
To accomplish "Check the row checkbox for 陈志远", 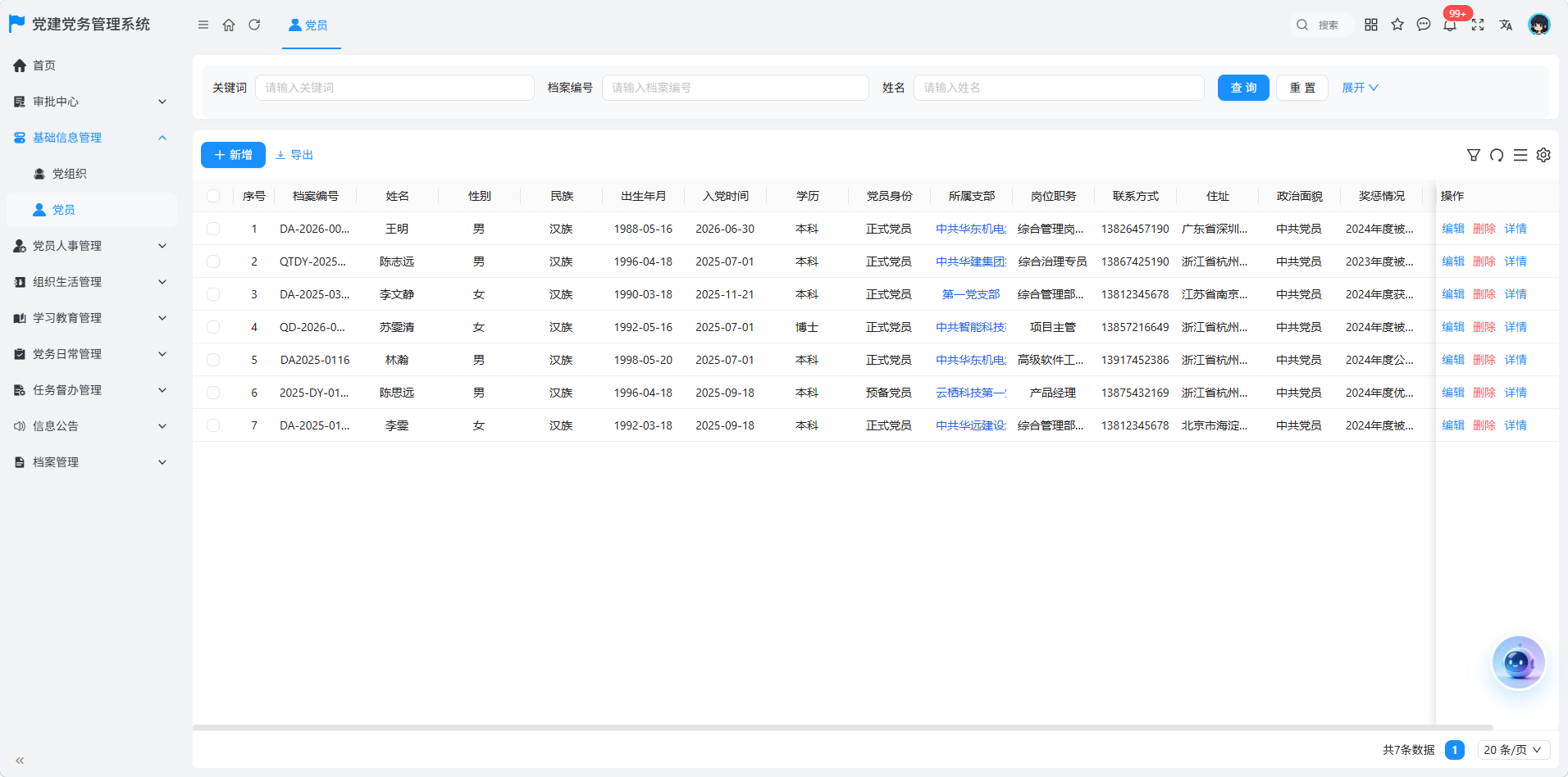I will click(x=213, y=261).
